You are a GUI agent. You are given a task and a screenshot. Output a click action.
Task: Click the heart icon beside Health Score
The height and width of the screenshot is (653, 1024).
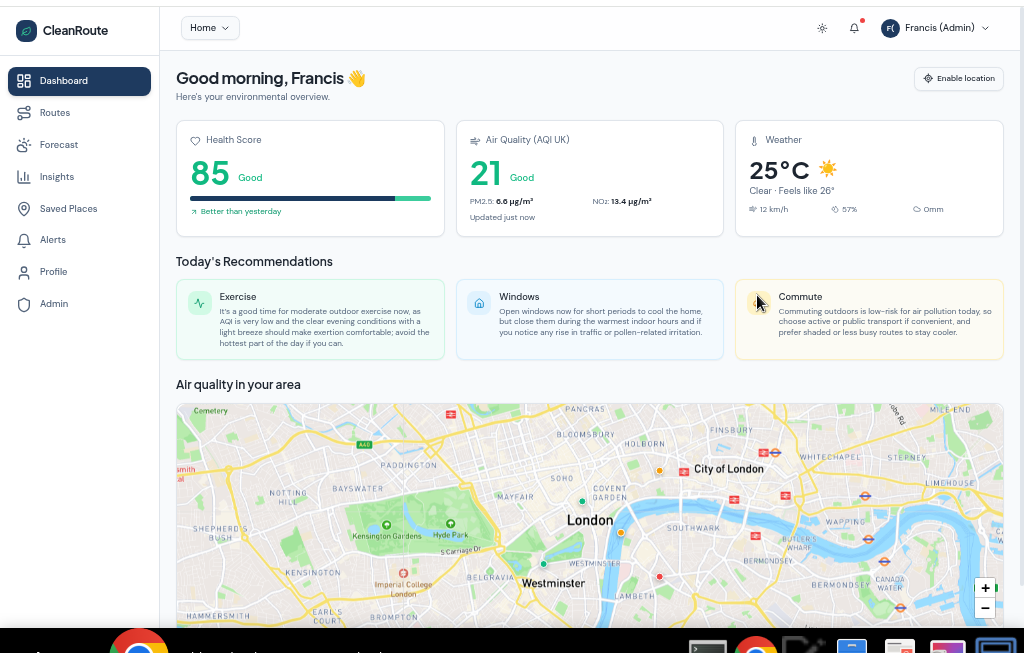pos(195,140)
